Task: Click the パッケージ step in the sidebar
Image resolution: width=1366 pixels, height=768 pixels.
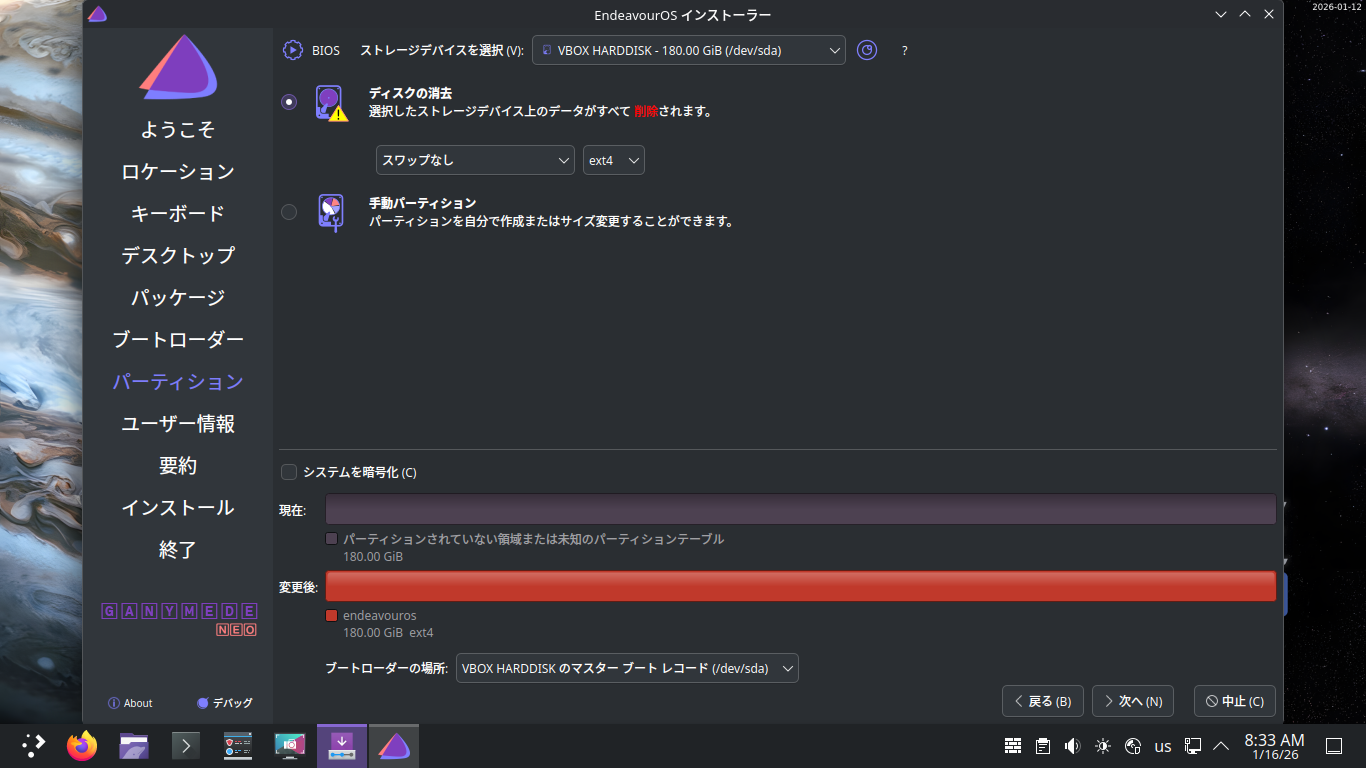Action: (178, 298)
